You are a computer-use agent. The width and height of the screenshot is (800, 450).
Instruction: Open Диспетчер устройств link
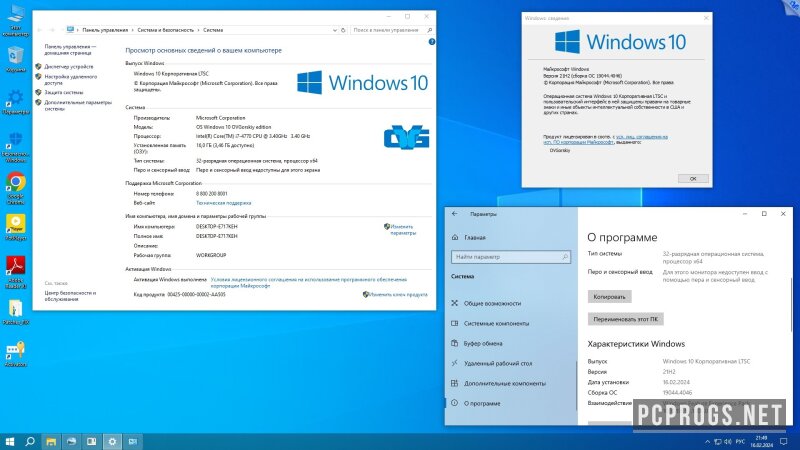tap(68, 66)
